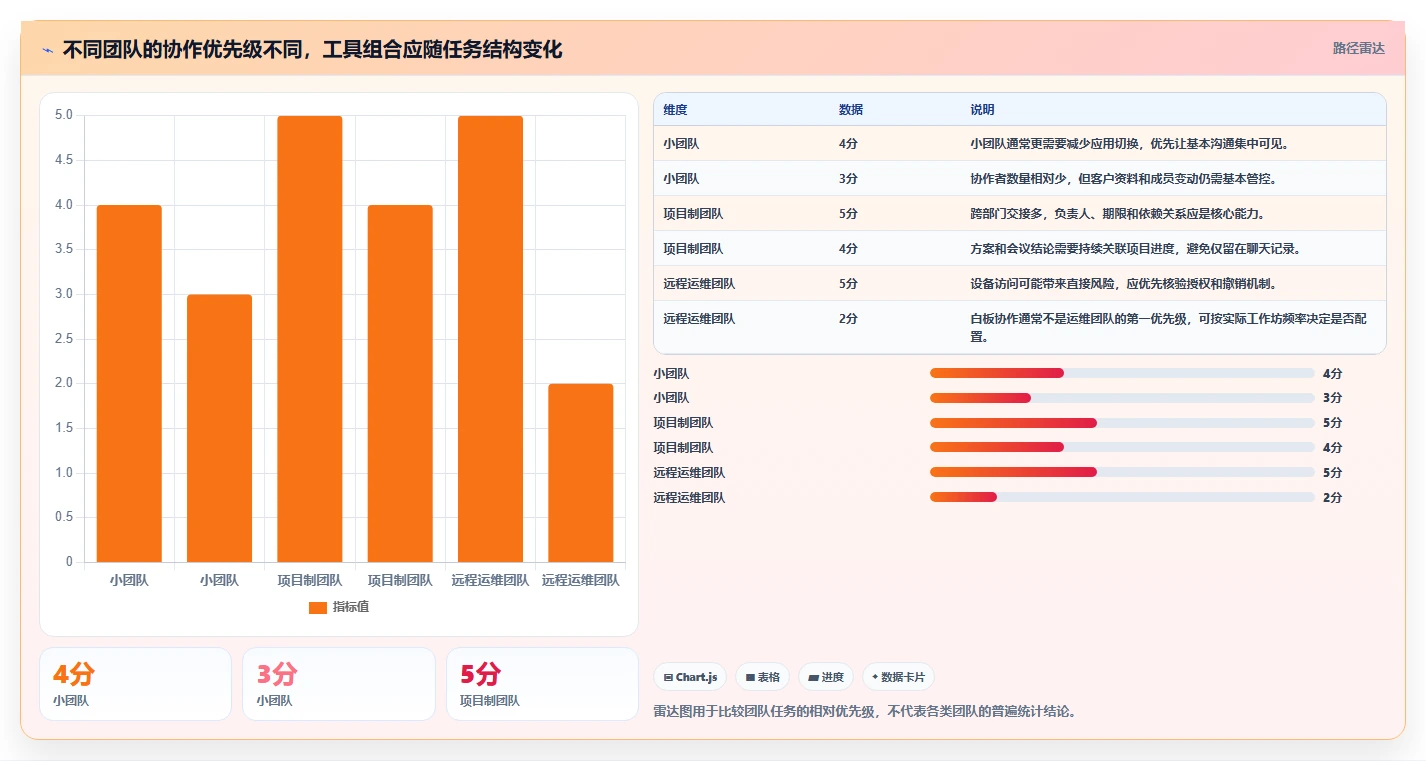
Task: Select the cell 白板协作通常不是运维团队的第一优先级
Action: [x=1168, y=327]
